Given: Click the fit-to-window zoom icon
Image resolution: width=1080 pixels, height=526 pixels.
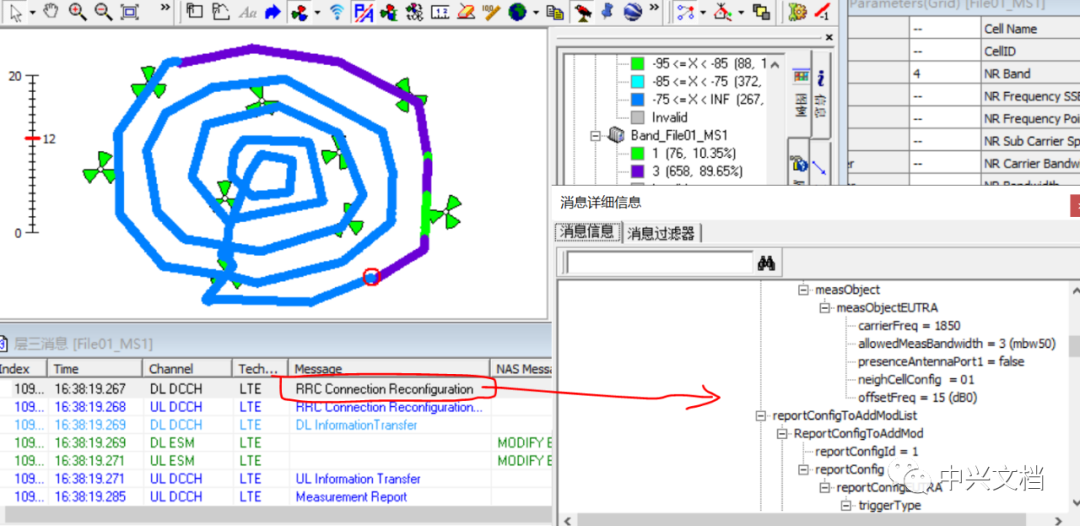Looking at the screenshot, I should 129,12.
